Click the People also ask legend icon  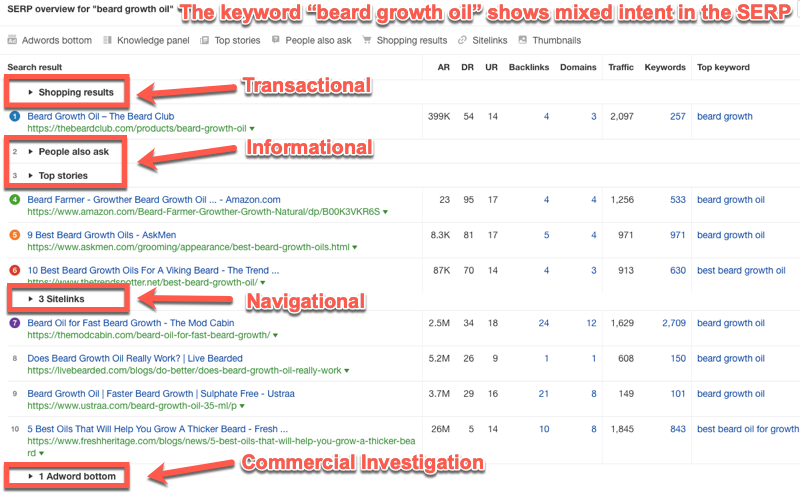coord(277,41)
